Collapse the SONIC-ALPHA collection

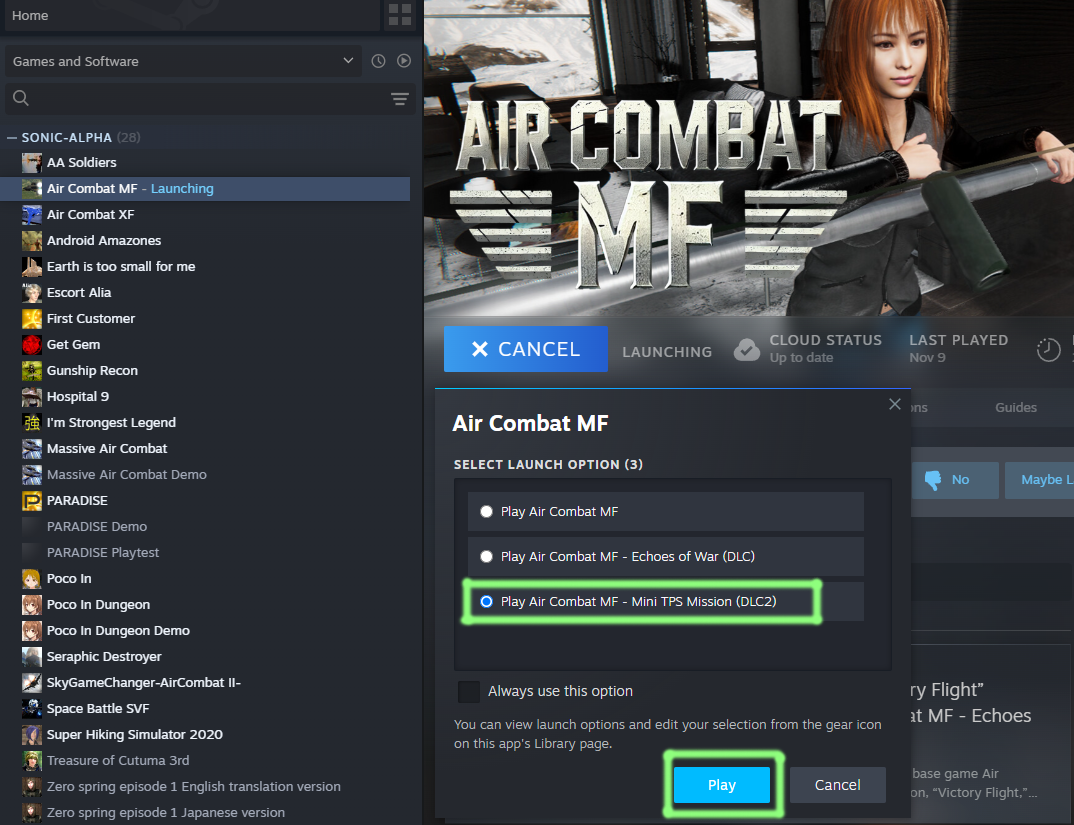coord(12,137)
